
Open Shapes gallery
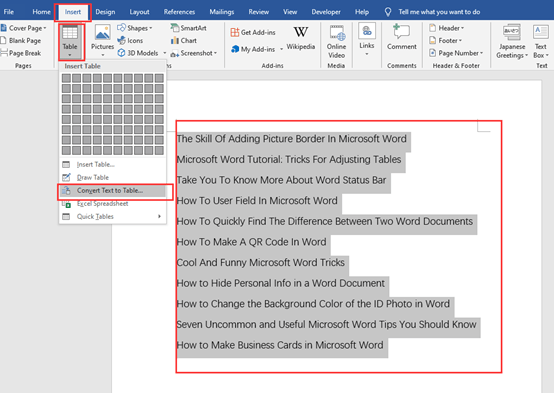pyautogui.click(x=135, y=28)
